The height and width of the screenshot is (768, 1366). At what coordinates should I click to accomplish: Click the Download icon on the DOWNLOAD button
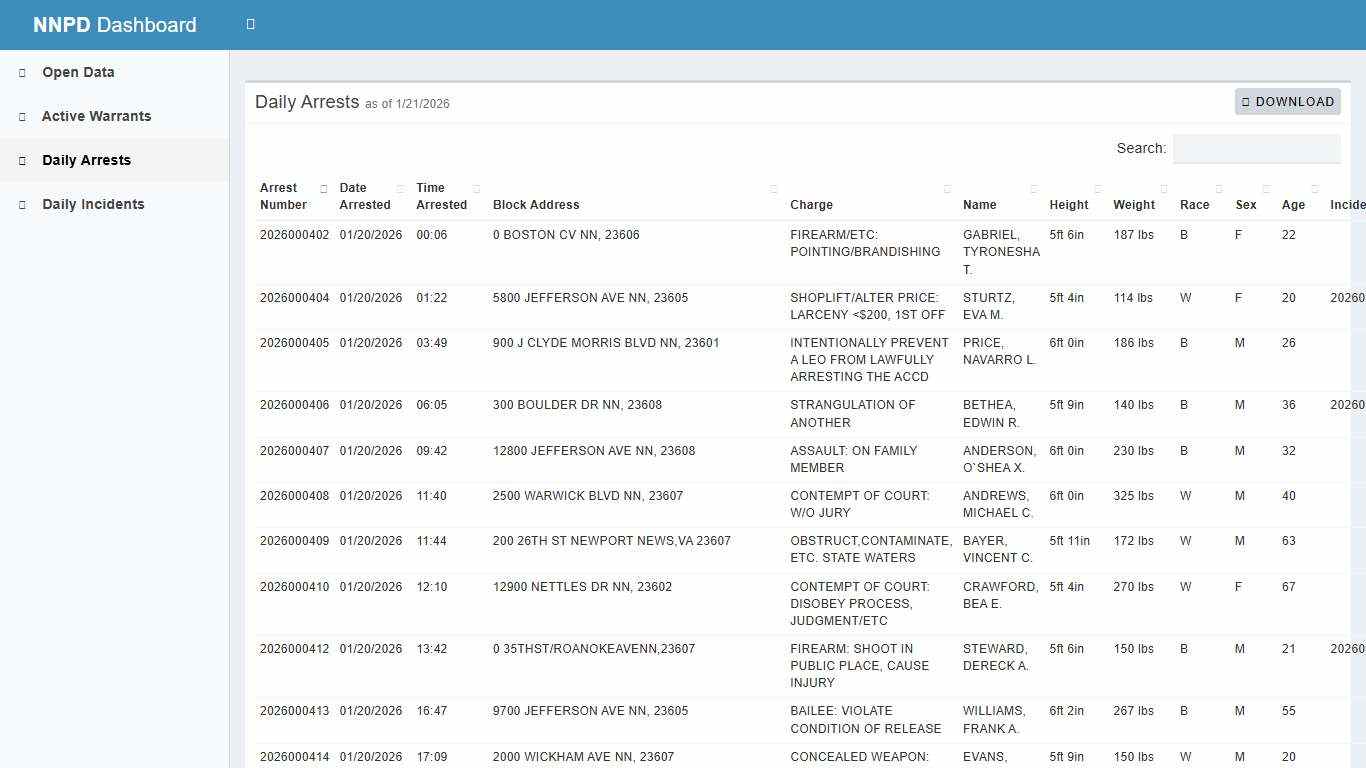pos(1246,101)
